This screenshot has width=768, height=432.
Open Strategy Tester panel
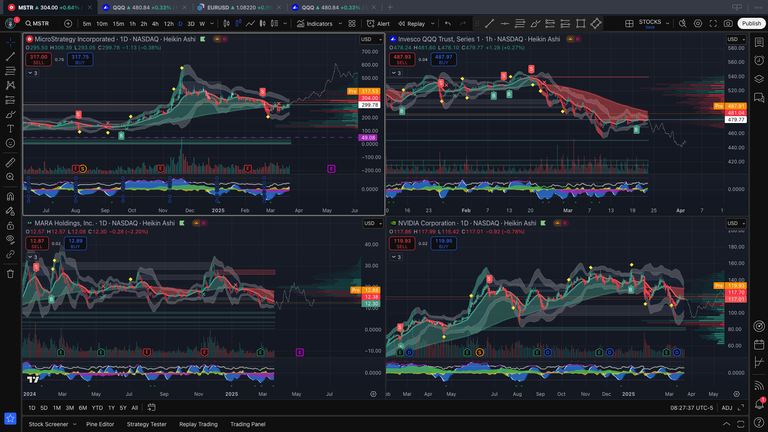[146, 424]
